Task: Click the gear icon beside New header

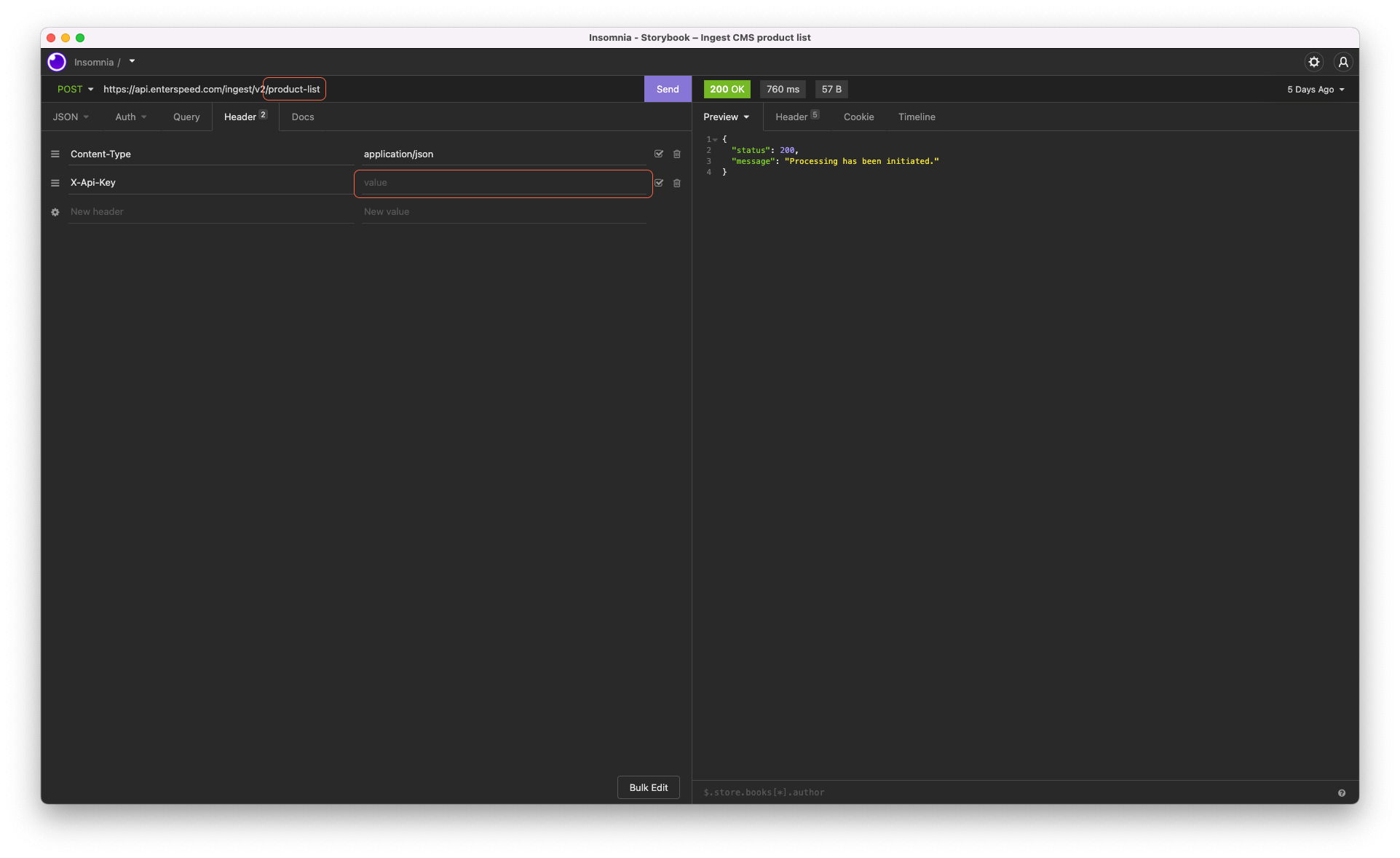Action: [55, 212]
